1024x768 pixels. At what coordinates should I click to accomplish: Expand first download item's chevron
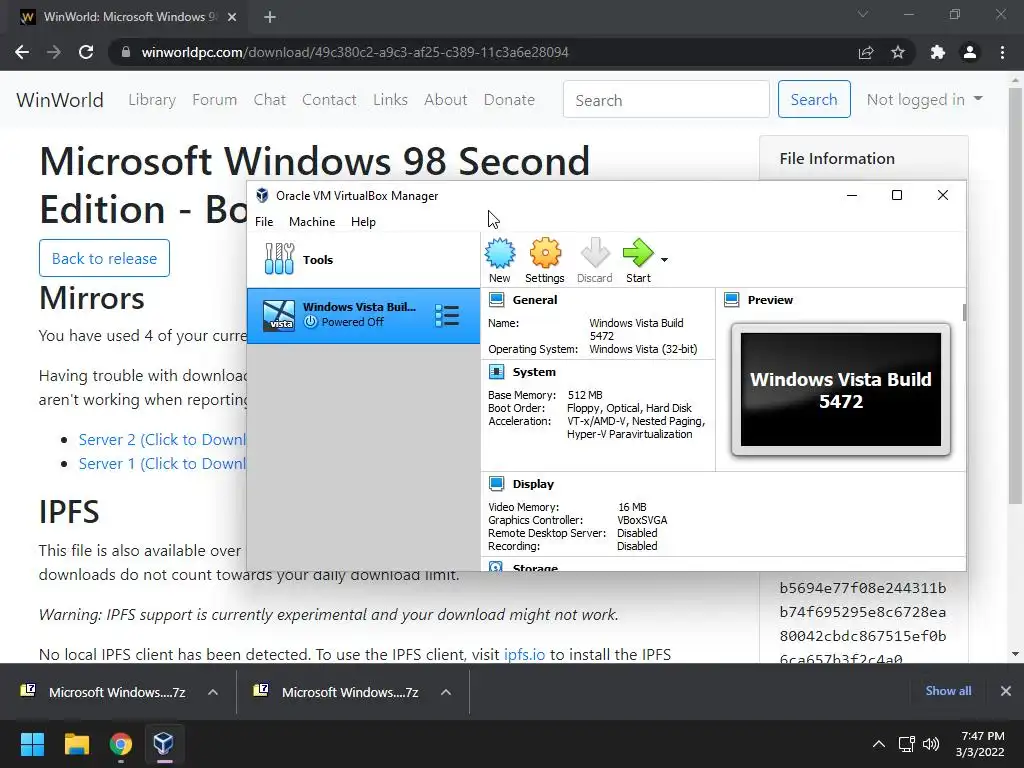point(213,692)
